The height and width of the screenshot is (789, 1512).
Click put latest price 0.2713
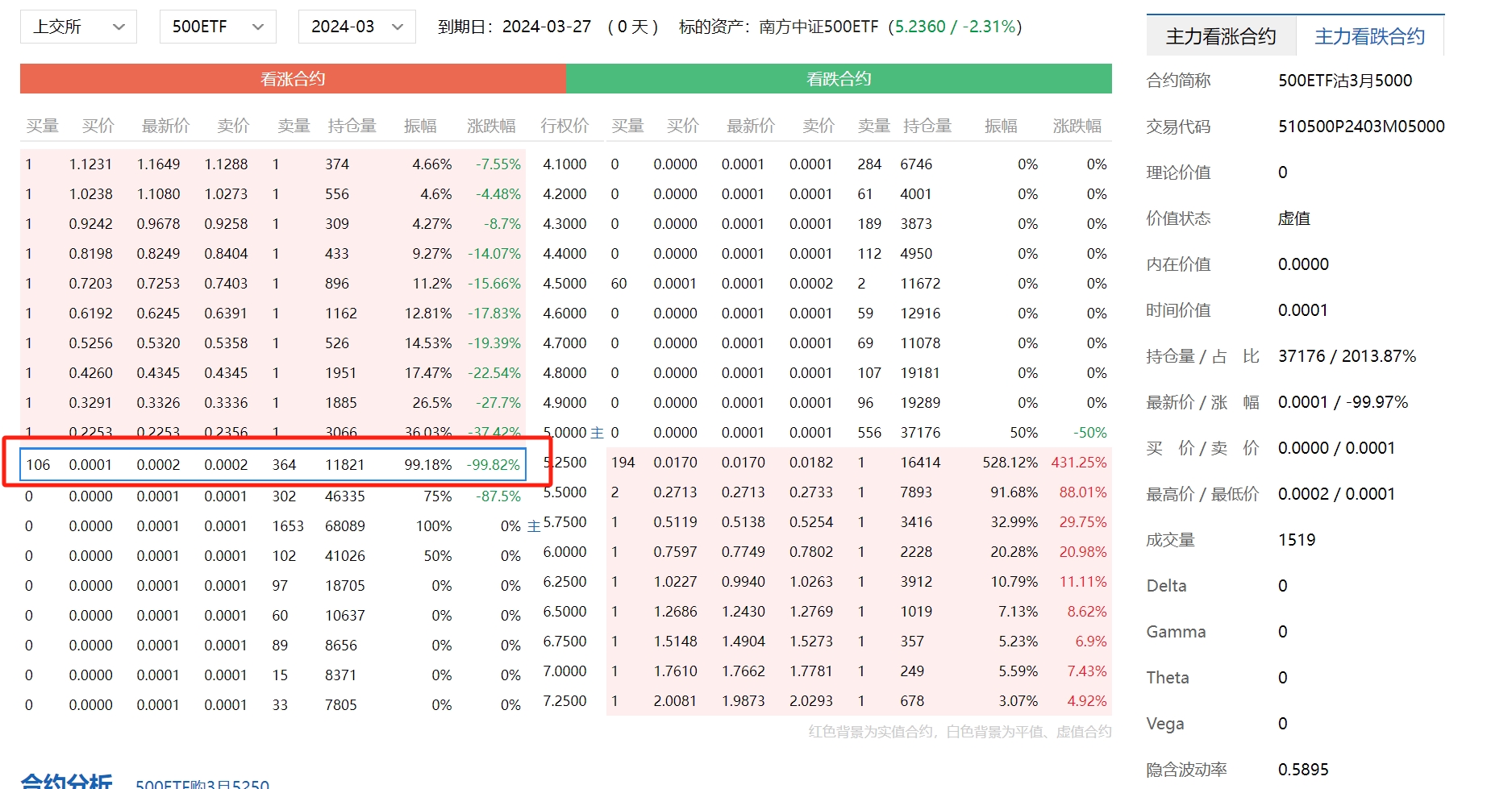(x=744, y=492)
